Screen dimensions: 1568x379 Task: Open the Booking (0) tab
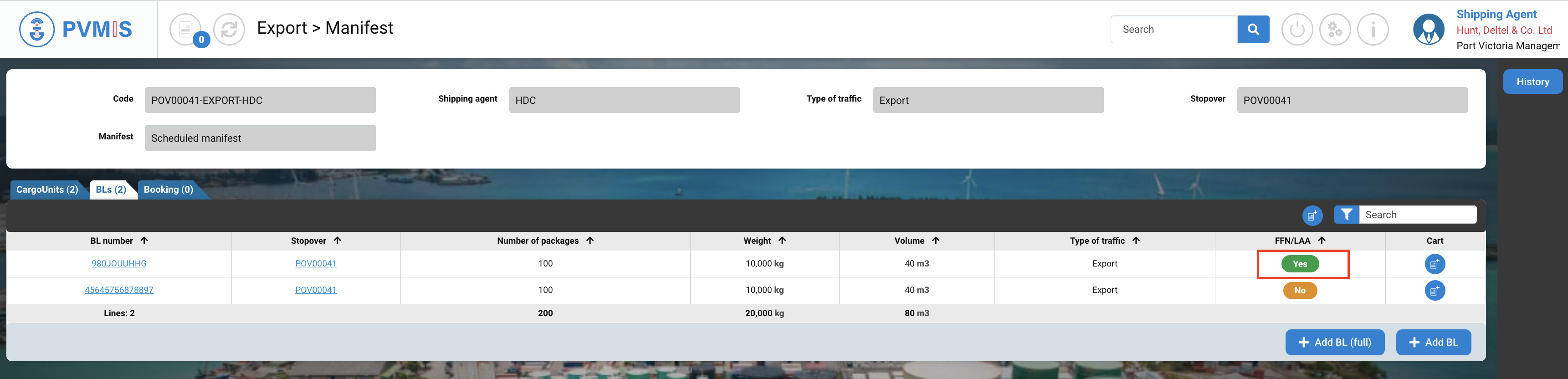[169, 190]
